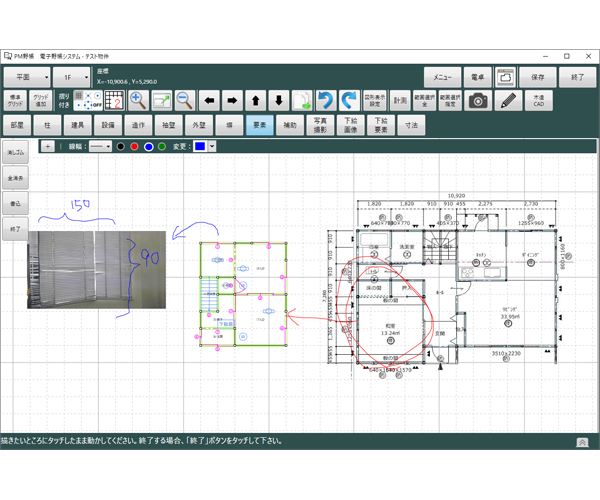Image resolution: width=600 pixels, height=500 pixels.
Task: Select the pencil drawing tool
Action: pyautogui.click(x=508, y=100)
